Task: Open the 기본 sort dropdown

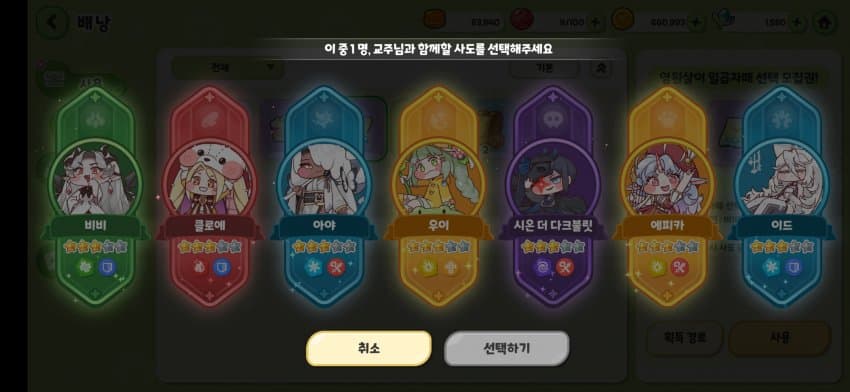Action: [544, 68]
